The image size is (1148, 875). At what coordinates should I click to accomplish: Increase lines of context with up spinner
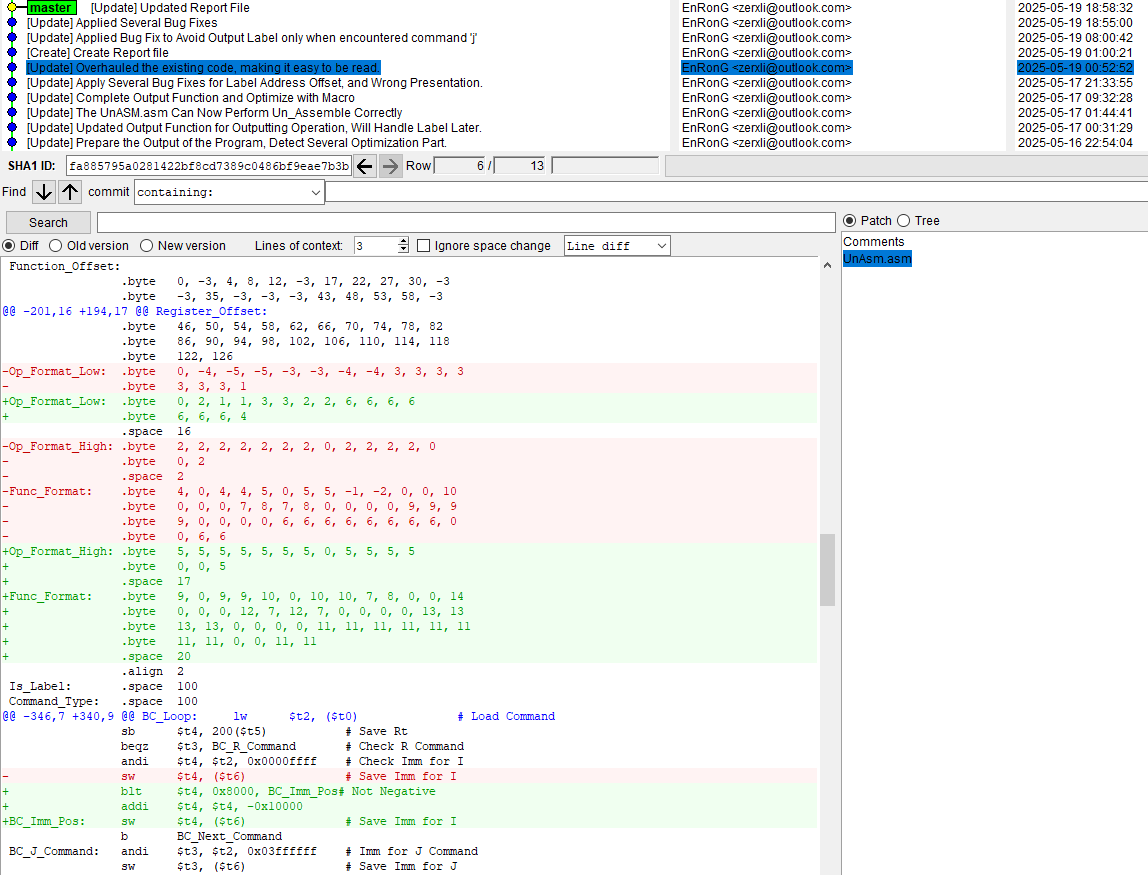click(403, 242)
